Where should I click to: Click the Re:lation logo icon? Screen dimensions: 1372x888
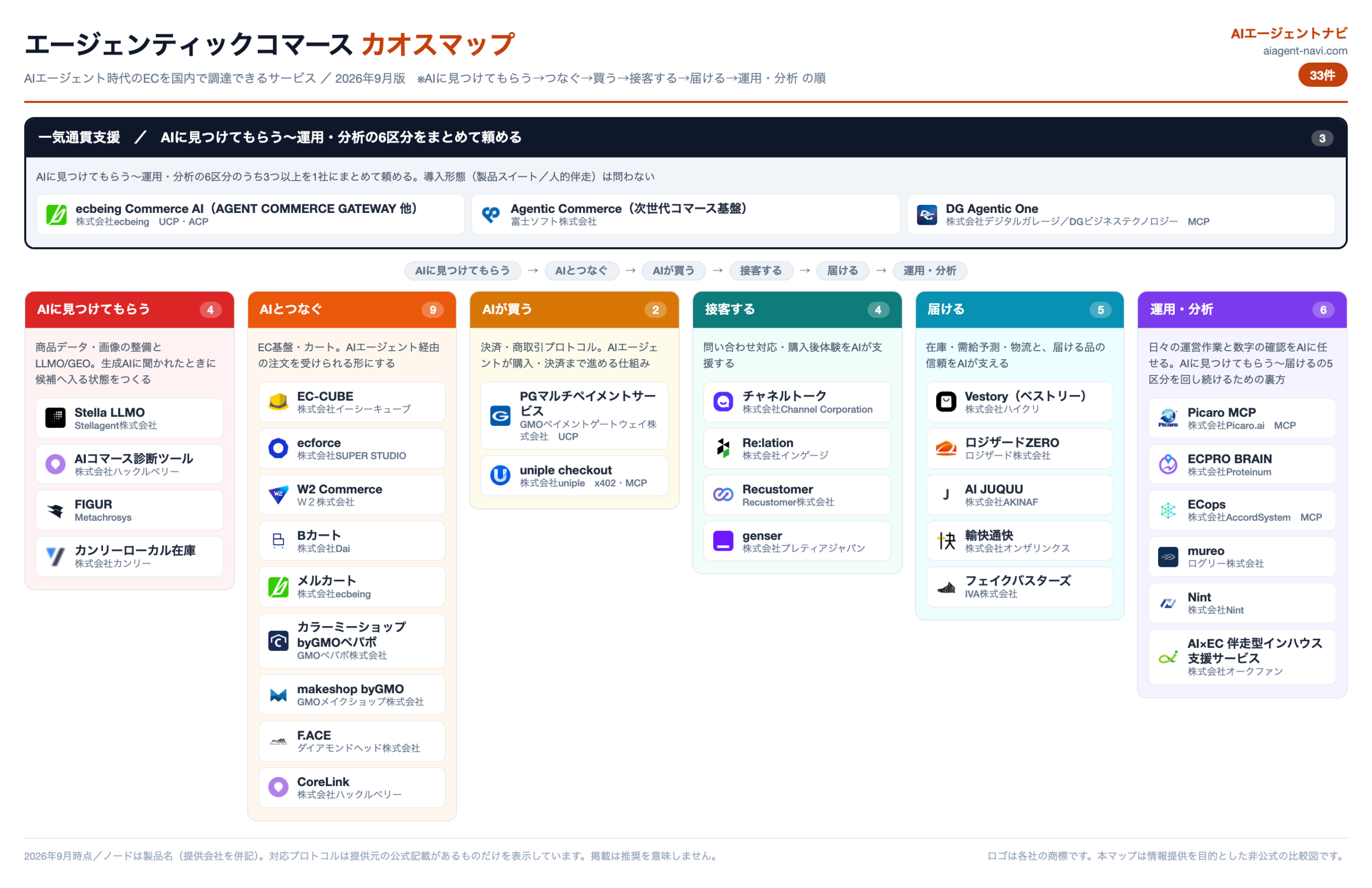723,448
